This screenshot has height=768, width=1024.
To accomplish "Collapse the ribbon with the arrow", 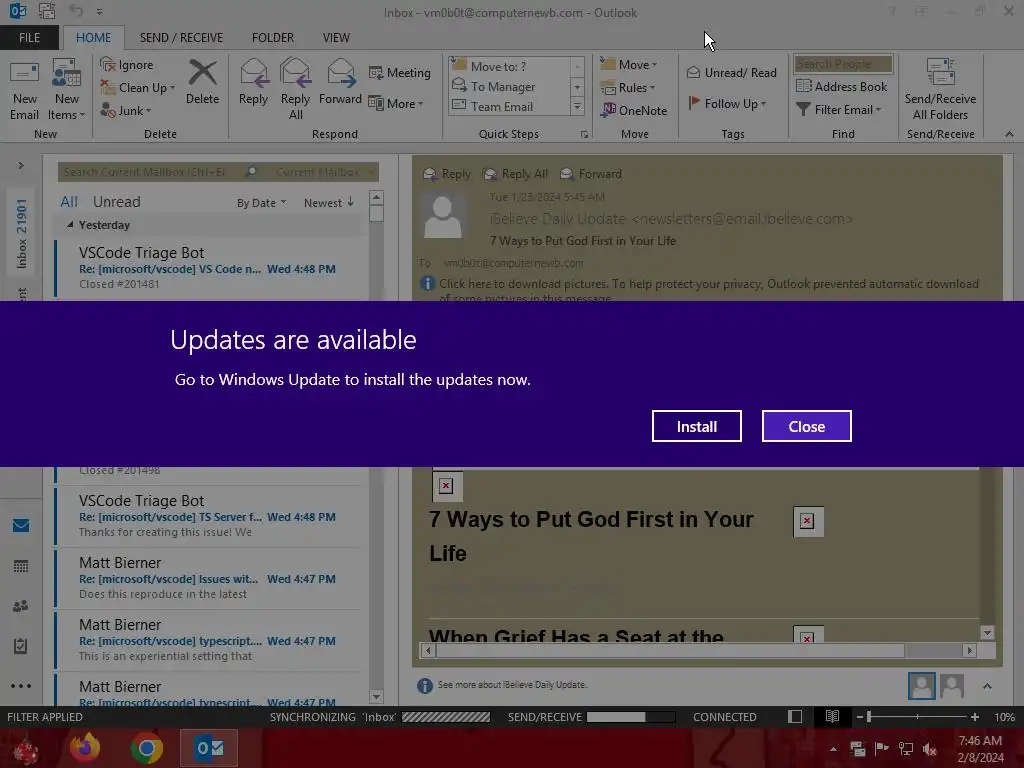I will (x=1009, y=134).
